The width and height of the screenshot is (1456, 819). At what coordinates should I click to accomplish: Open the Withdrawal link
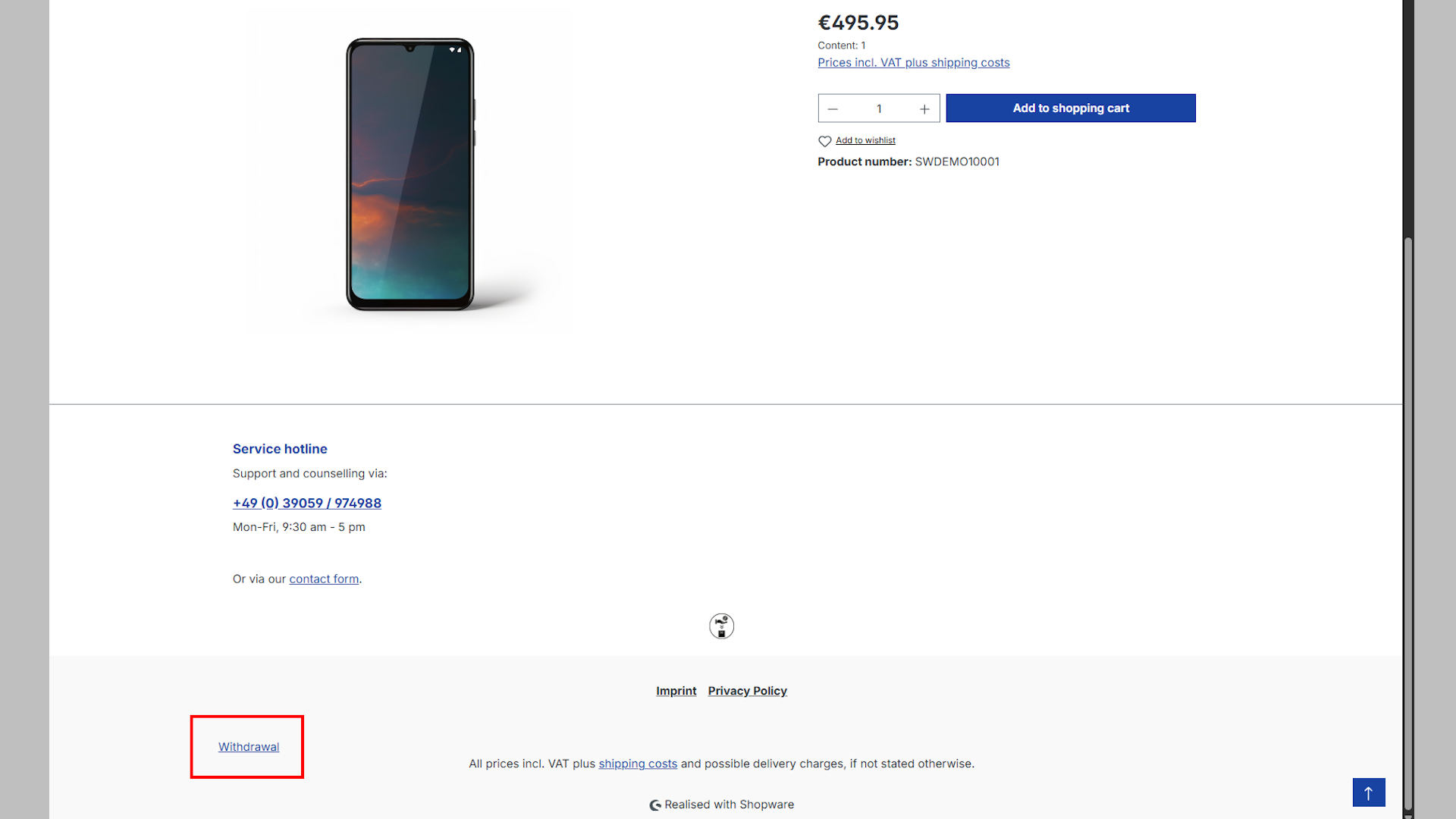(249, 747)
